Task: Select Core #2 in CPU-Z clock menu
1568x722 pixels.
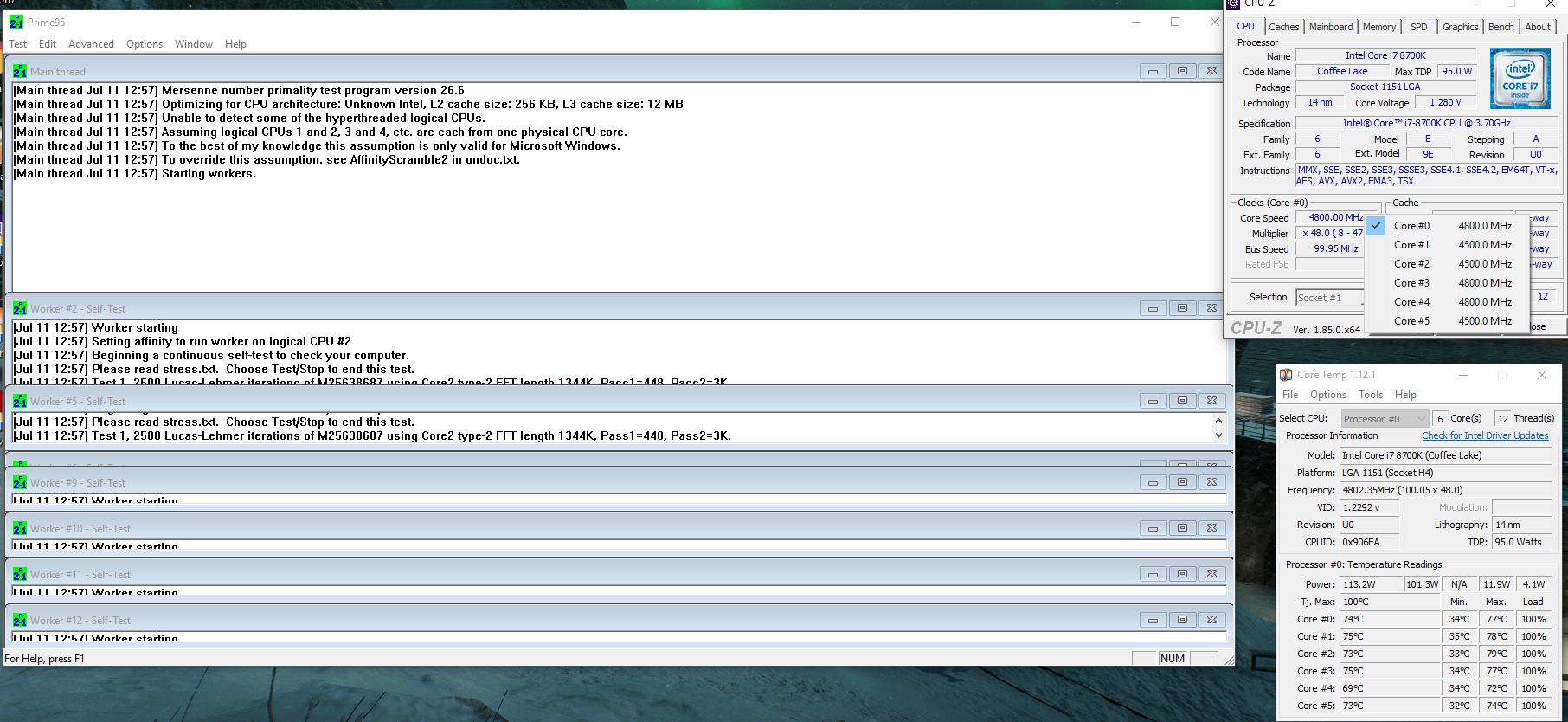Action: pos(1448,264)
